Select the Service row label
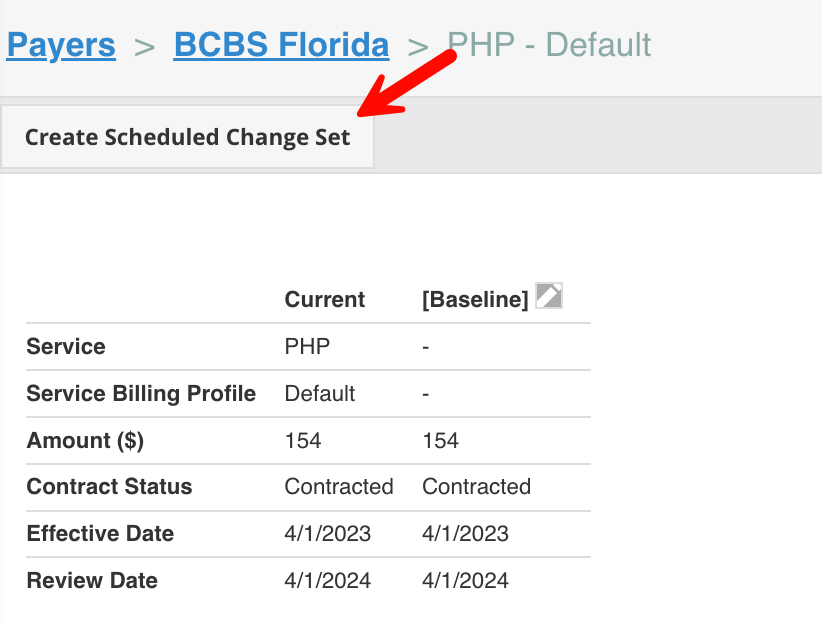The height and width of the screenshot is (626, 822). click(66, 347)
